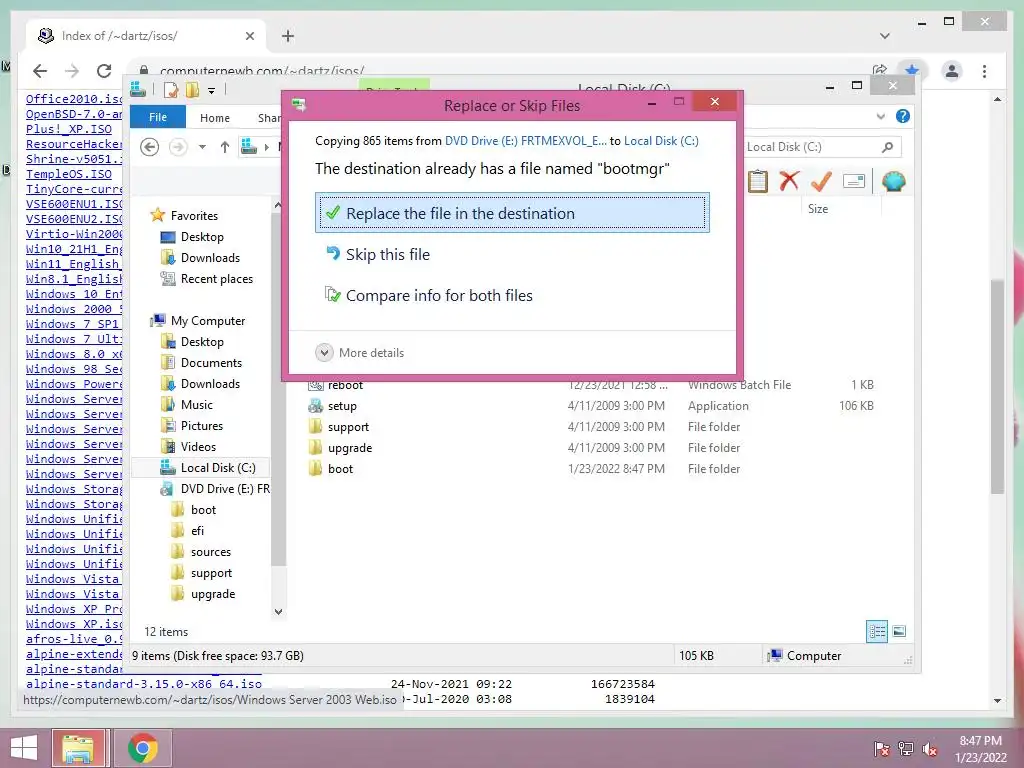Click muted volume tray icon
Viewport: 1024px width, 768px height.
[x=929, y=749]
